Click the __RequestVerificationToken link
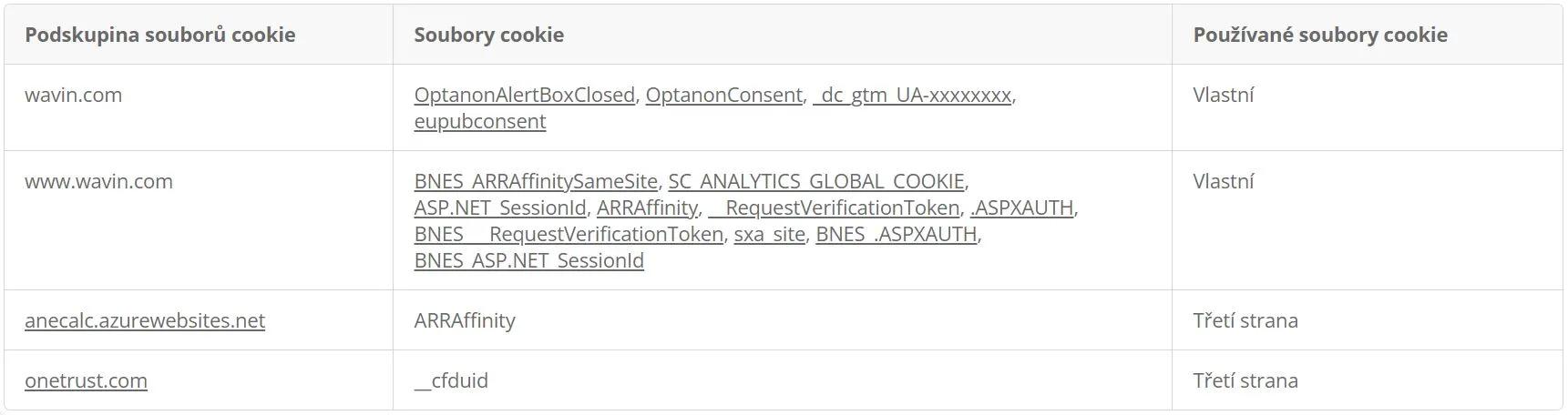This screenshot has height=415, width=1568. pos(834,207)
